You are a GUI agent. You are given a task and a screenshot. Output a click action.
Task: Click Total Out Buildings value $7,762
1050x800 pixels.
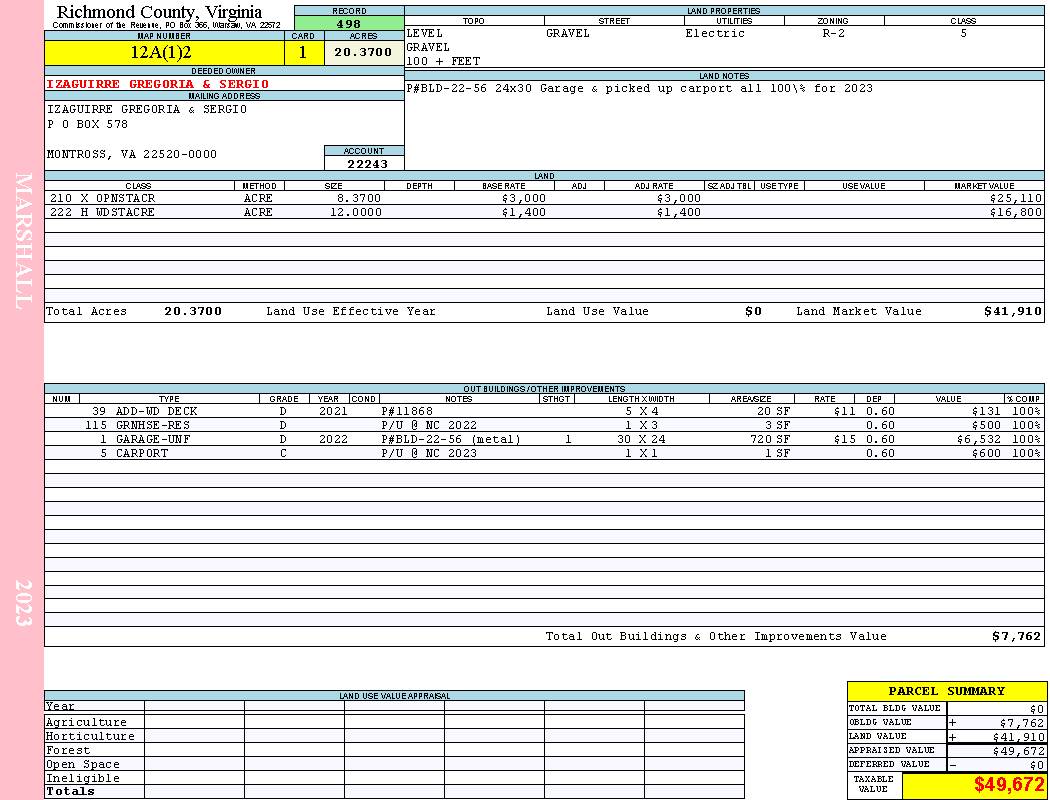(x=1017, y=637)
